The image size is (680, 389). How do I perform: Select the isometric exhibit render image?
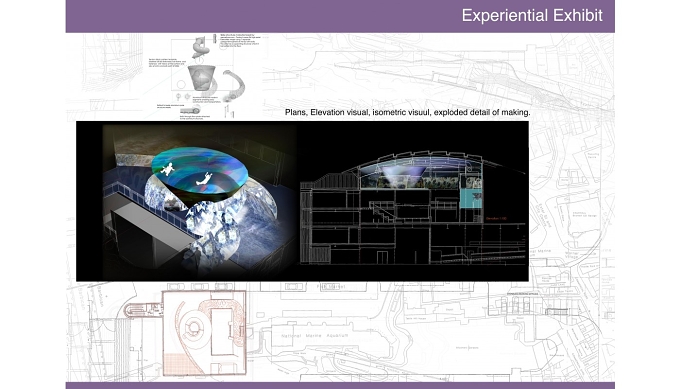tap(199, 202)
